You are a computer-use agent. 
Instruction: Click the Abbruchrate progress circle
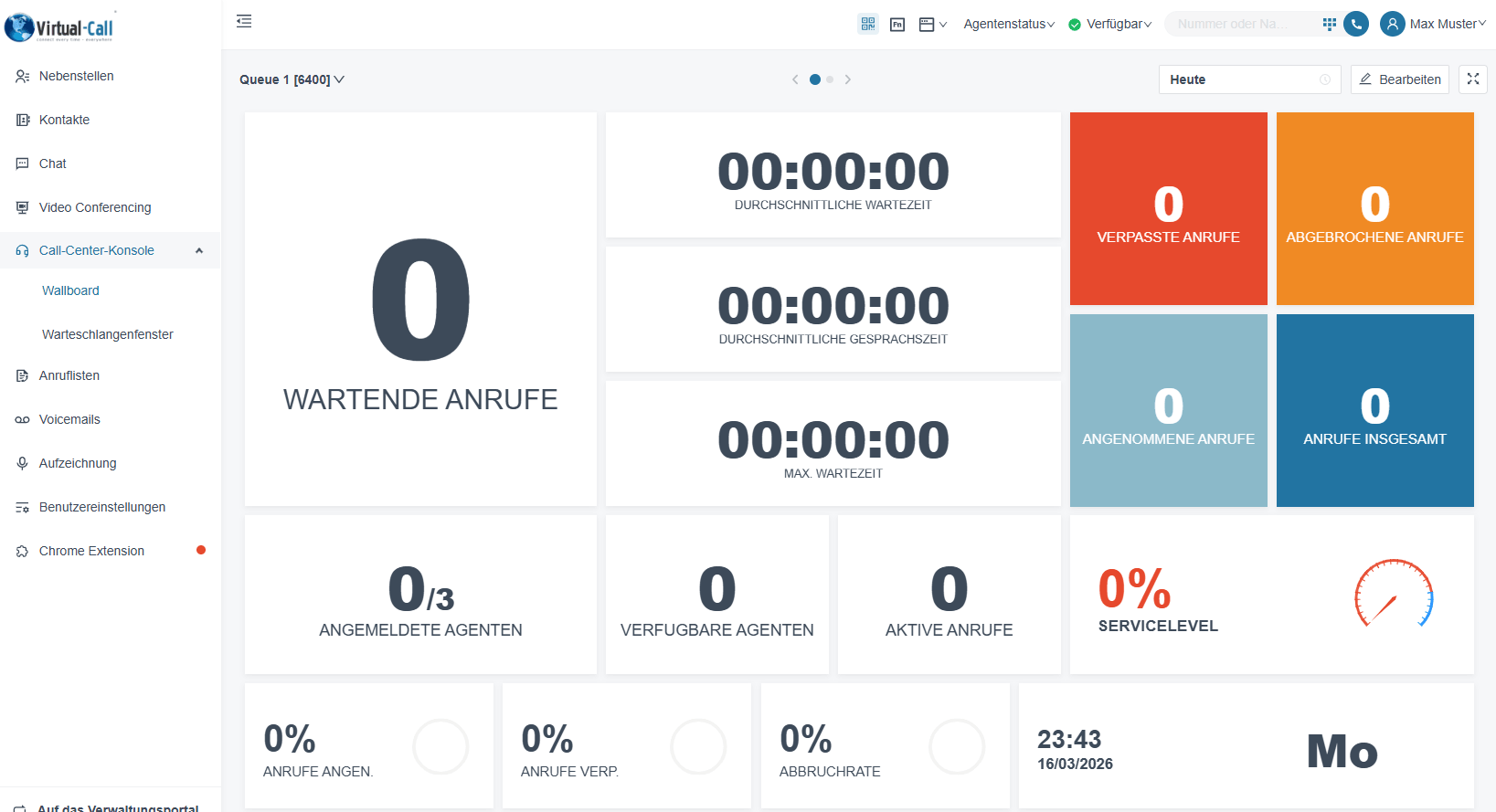click(957, 746)
